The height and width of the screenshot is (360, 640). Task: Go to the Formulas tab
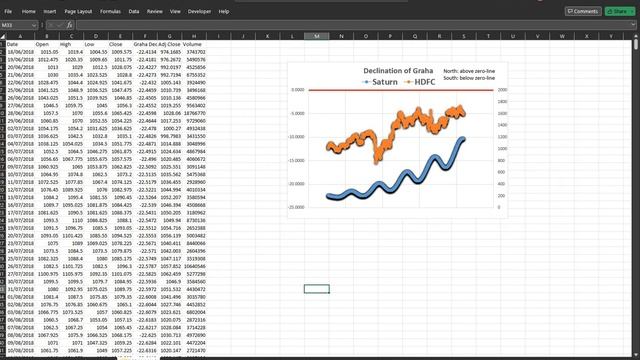110,11
